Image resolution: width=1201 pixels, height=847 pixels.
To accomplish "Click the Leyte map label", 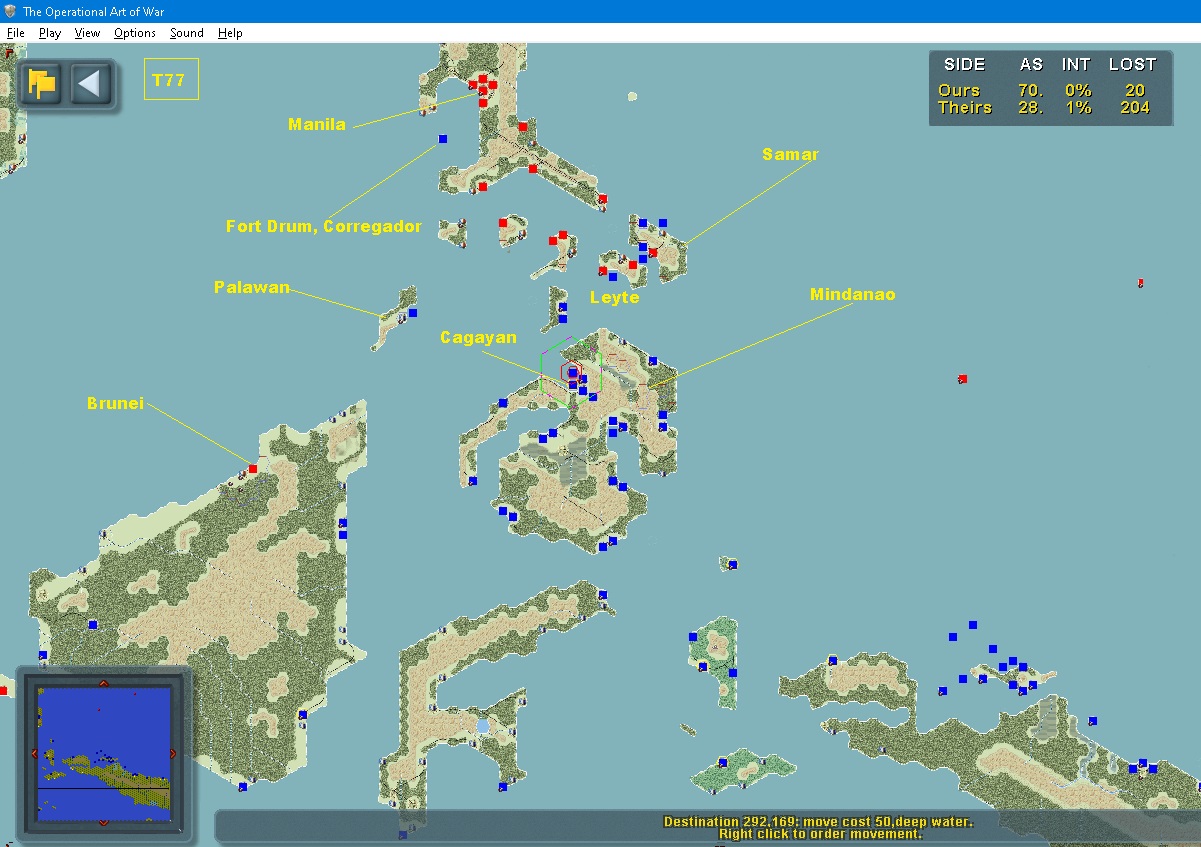I will 614,298.
